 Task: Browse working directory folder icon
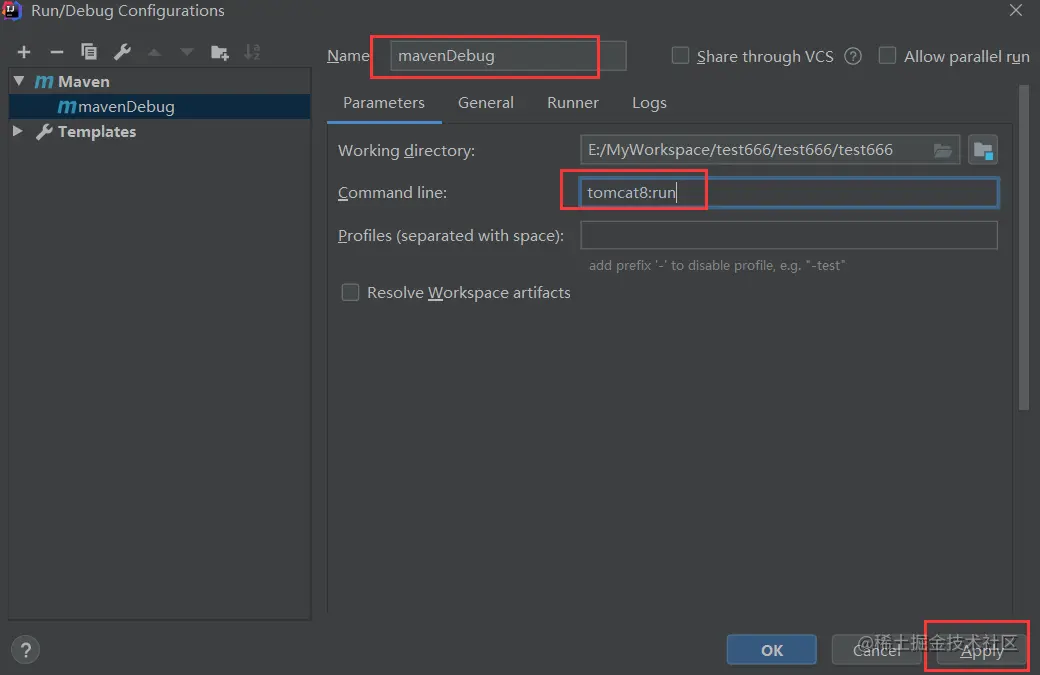click(942, 151)
